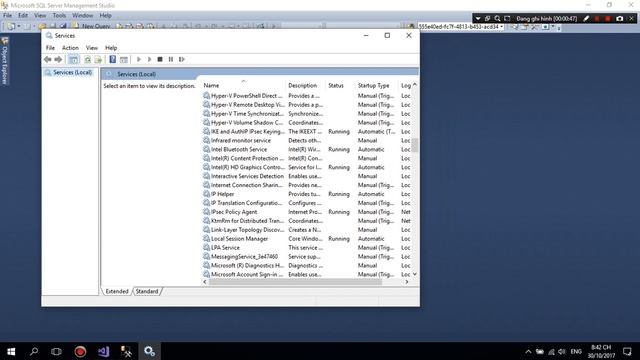This screenshot has width=640, height=360.
Task: Click the Export List toolbar icon
Action: (98, 60)
